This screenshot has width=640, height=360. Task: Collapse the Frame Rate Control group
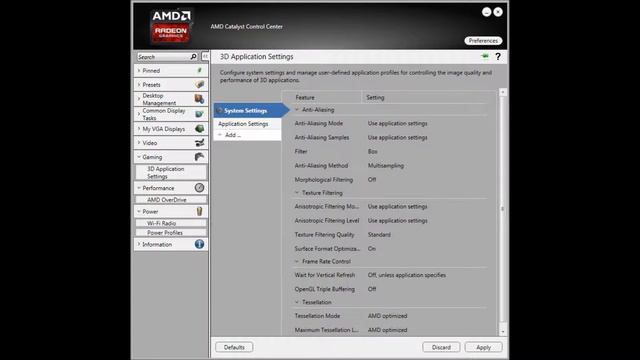pos(297,261)
